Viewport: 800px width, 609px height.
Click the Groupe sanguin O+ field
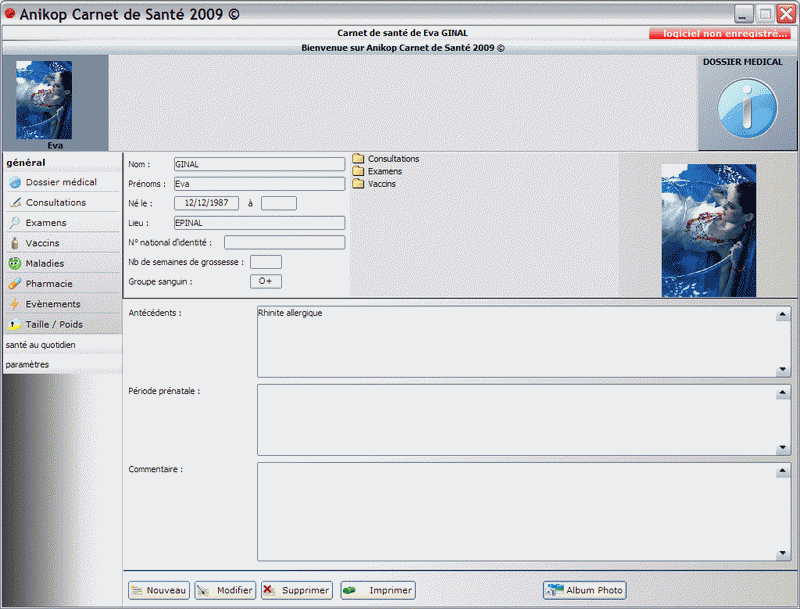pos(266,282)
